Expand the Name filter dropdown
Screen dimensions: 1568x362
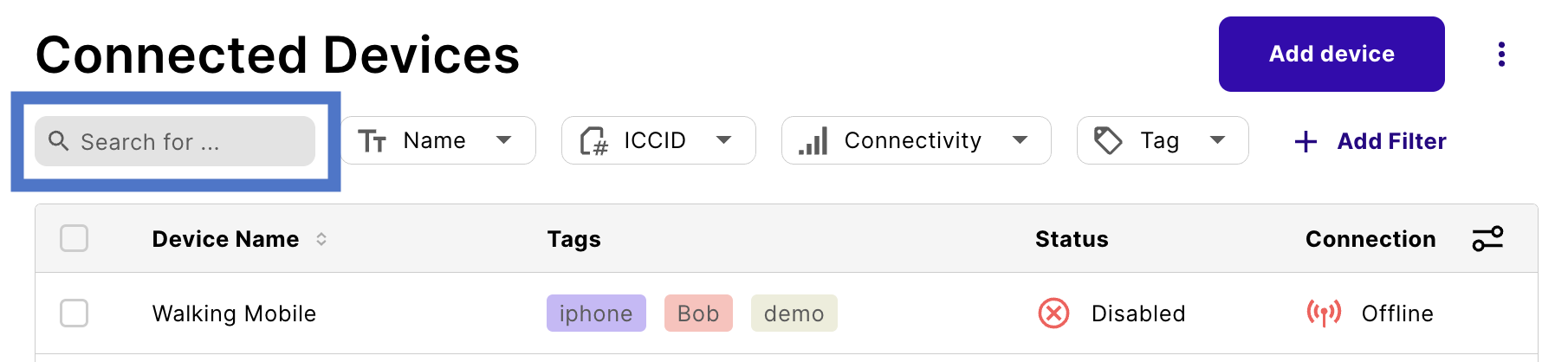point(503,140)
